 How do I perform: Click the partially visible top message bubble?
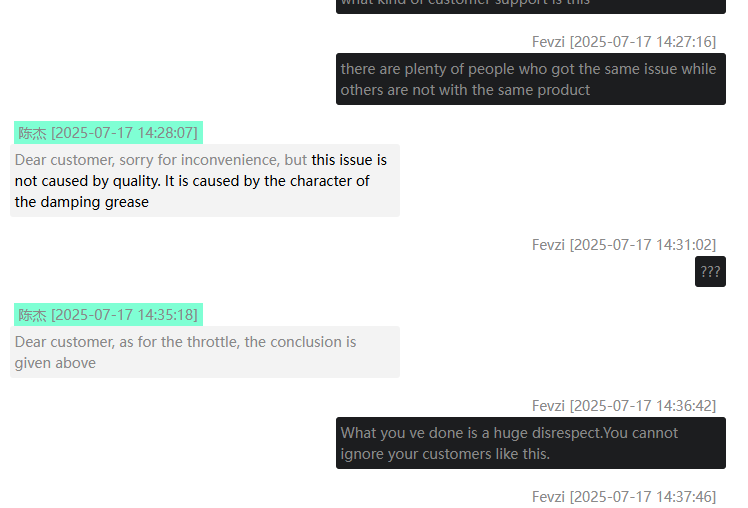coord(530,6)
